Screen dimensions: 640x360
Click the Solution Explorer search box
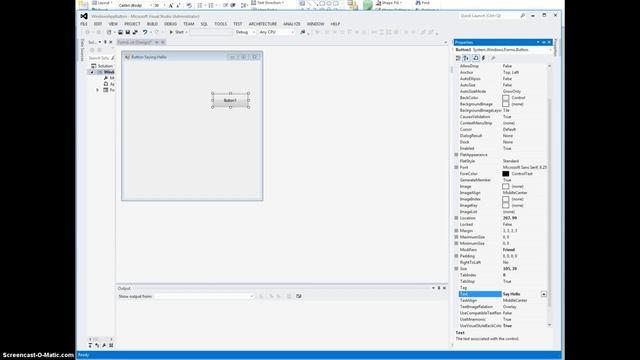click(x=101, y=58)
